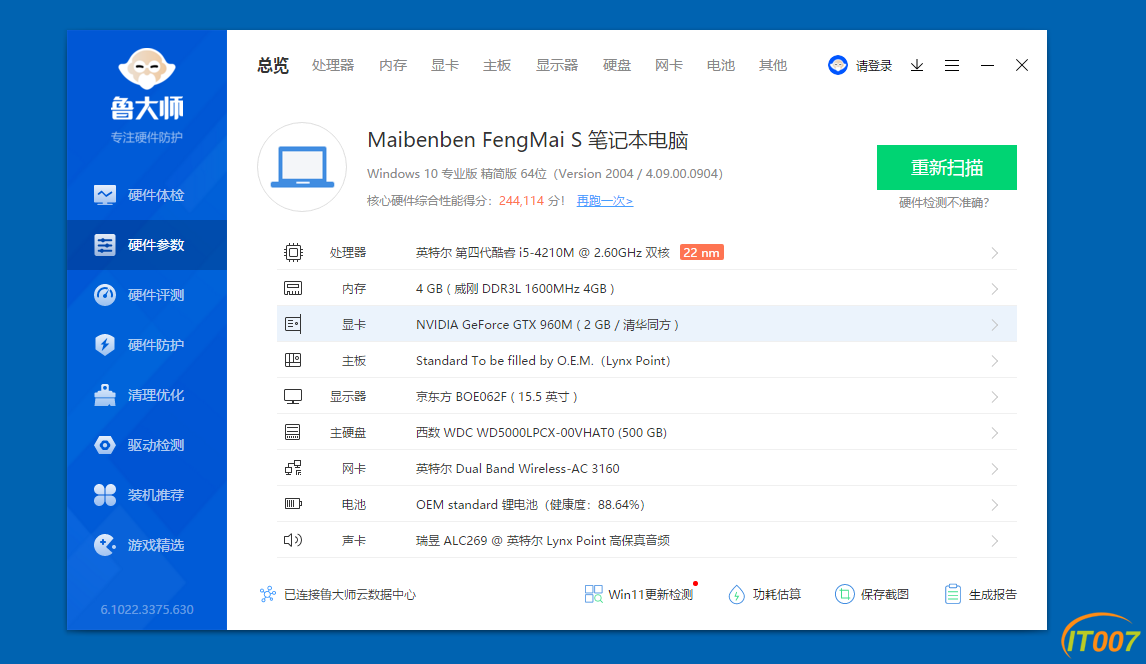Viewport: 1146px width, 664px height.
Task: Click the memory module icon
Action: tap(293, 289)
